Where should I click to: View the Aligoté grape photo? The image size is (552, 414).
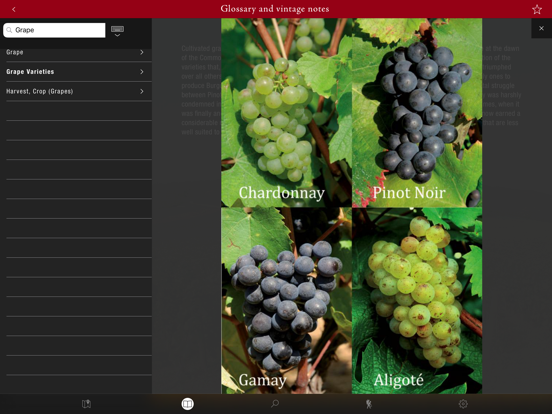point(417,300)
